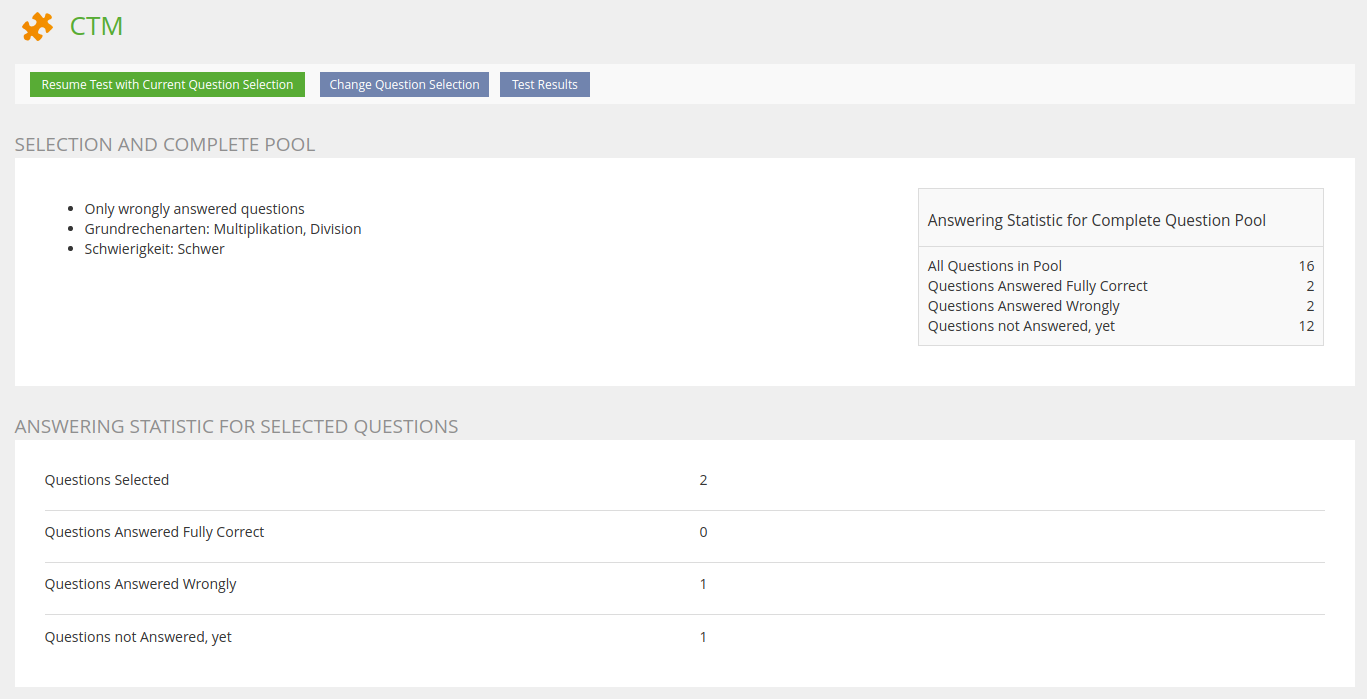Select the 'All Questions in Pool' row
This screenshot has height=699, width=1367.
(994, 266)
